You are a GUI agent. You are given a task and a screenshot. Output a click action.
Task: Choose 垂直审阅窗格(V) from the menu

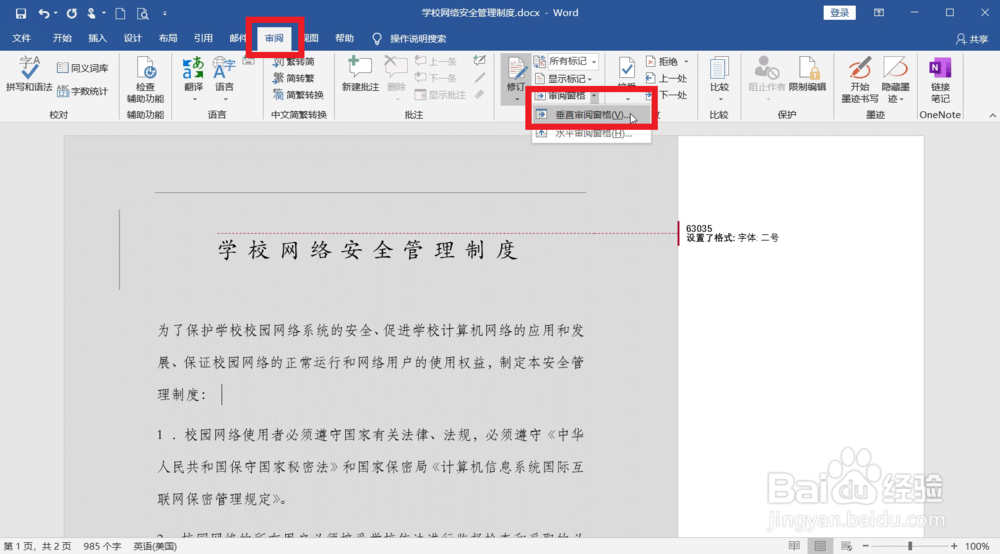click(591, 115)
